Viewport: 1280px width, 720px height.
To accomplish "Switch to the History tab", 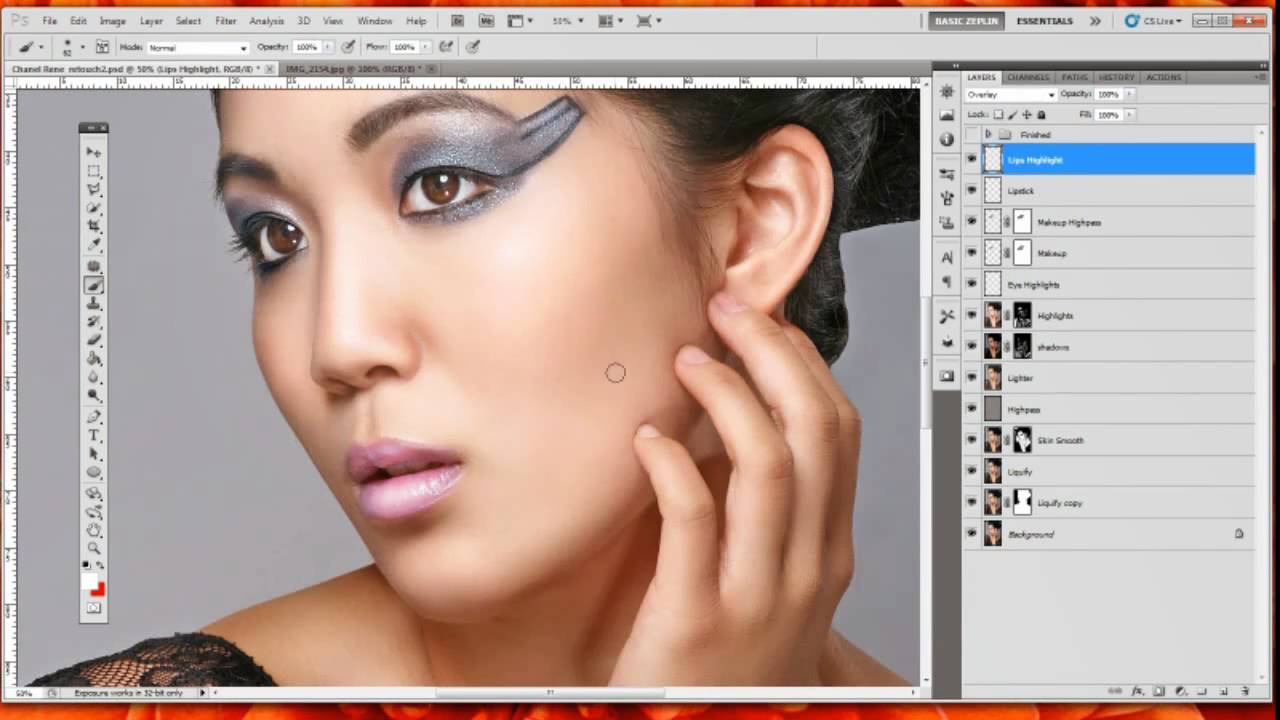I will coord(1116,77).
